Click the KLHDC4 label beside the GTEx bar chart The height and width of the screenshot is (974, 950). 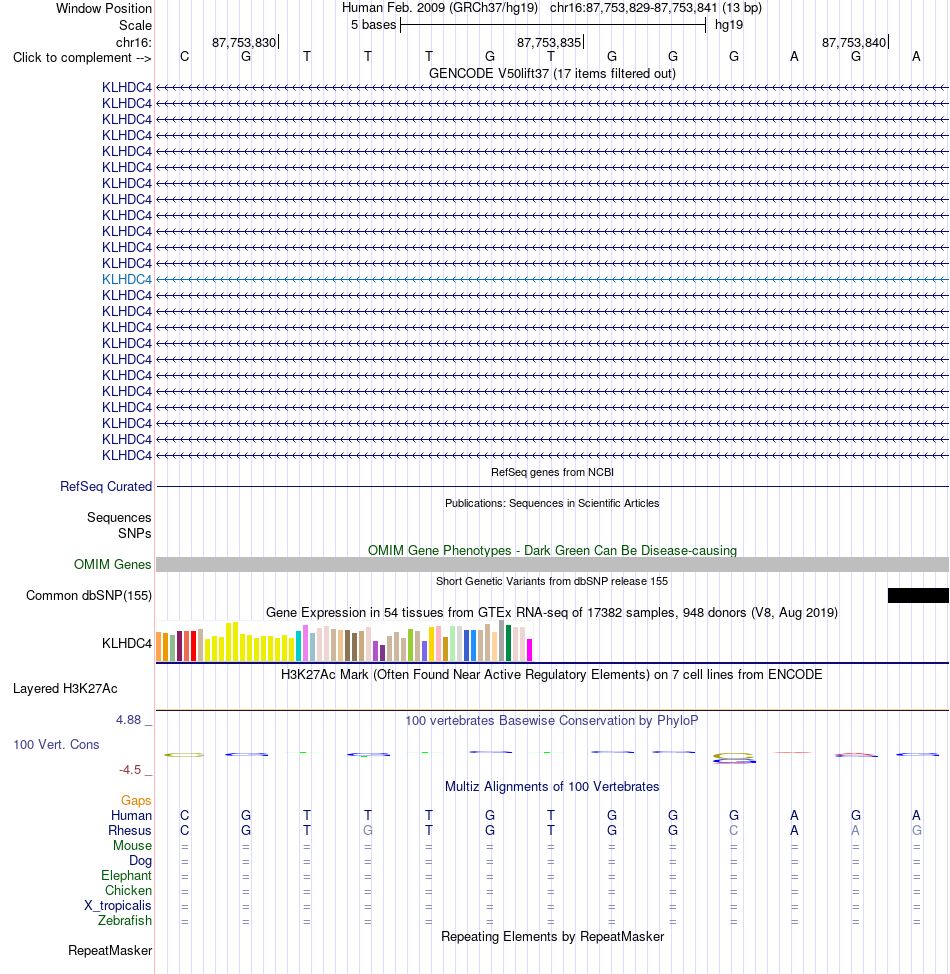click(x=127, y=644)
